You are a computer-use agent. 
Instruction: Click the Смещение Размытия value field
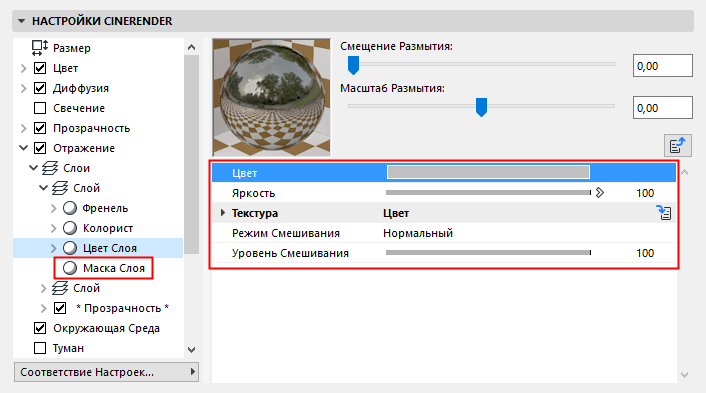pos(662,66)
